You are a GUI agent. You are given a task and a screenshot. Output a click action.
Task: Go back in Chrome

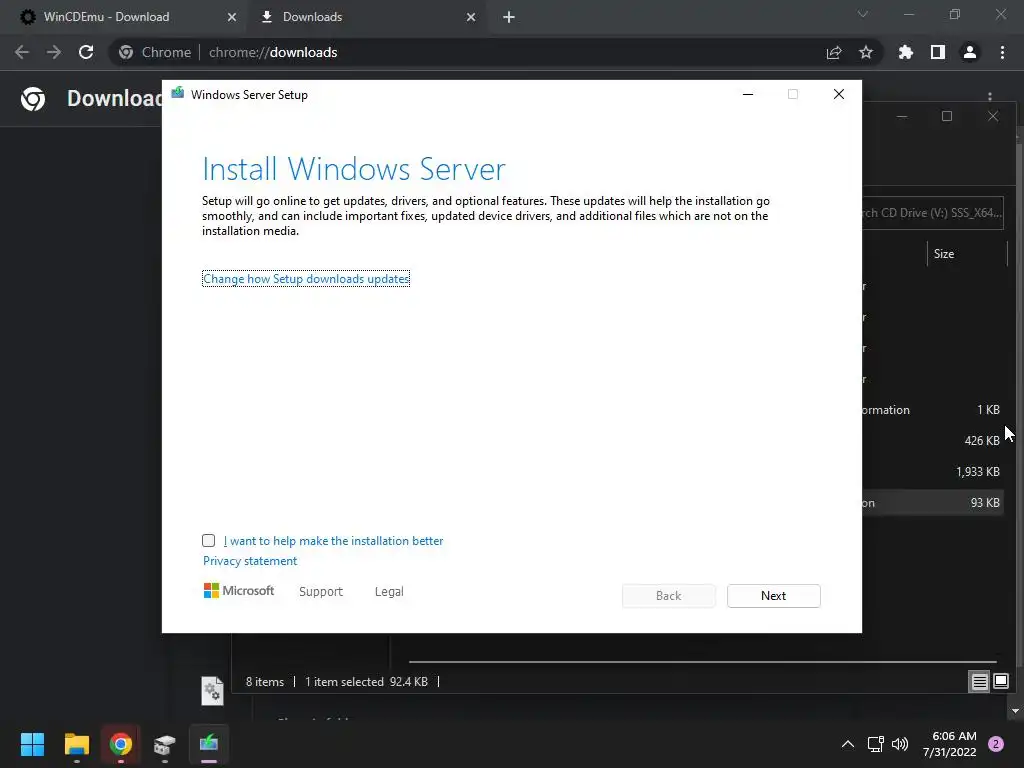22,52
